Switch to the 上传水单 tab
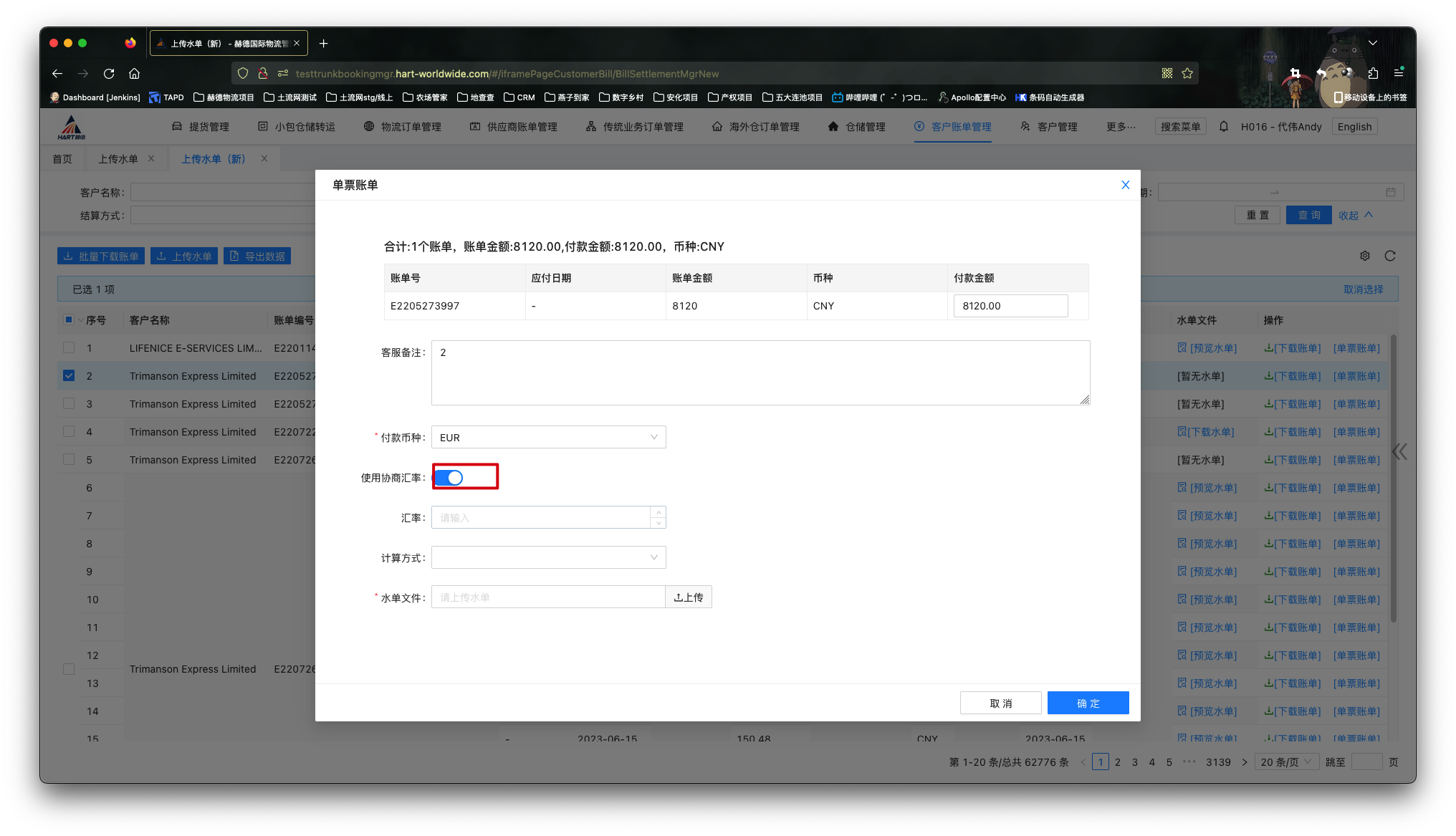Image resolution: width=1456 pixels, height=836 pixels. (118, 159)
